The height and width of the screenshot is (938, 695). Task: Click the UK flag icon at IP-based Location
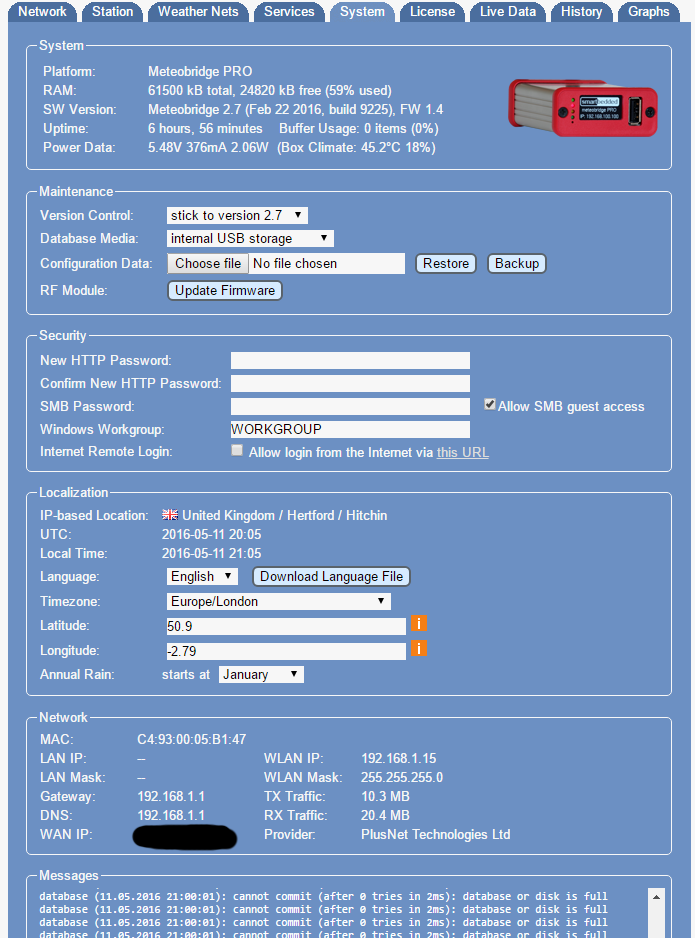[170, 515]
